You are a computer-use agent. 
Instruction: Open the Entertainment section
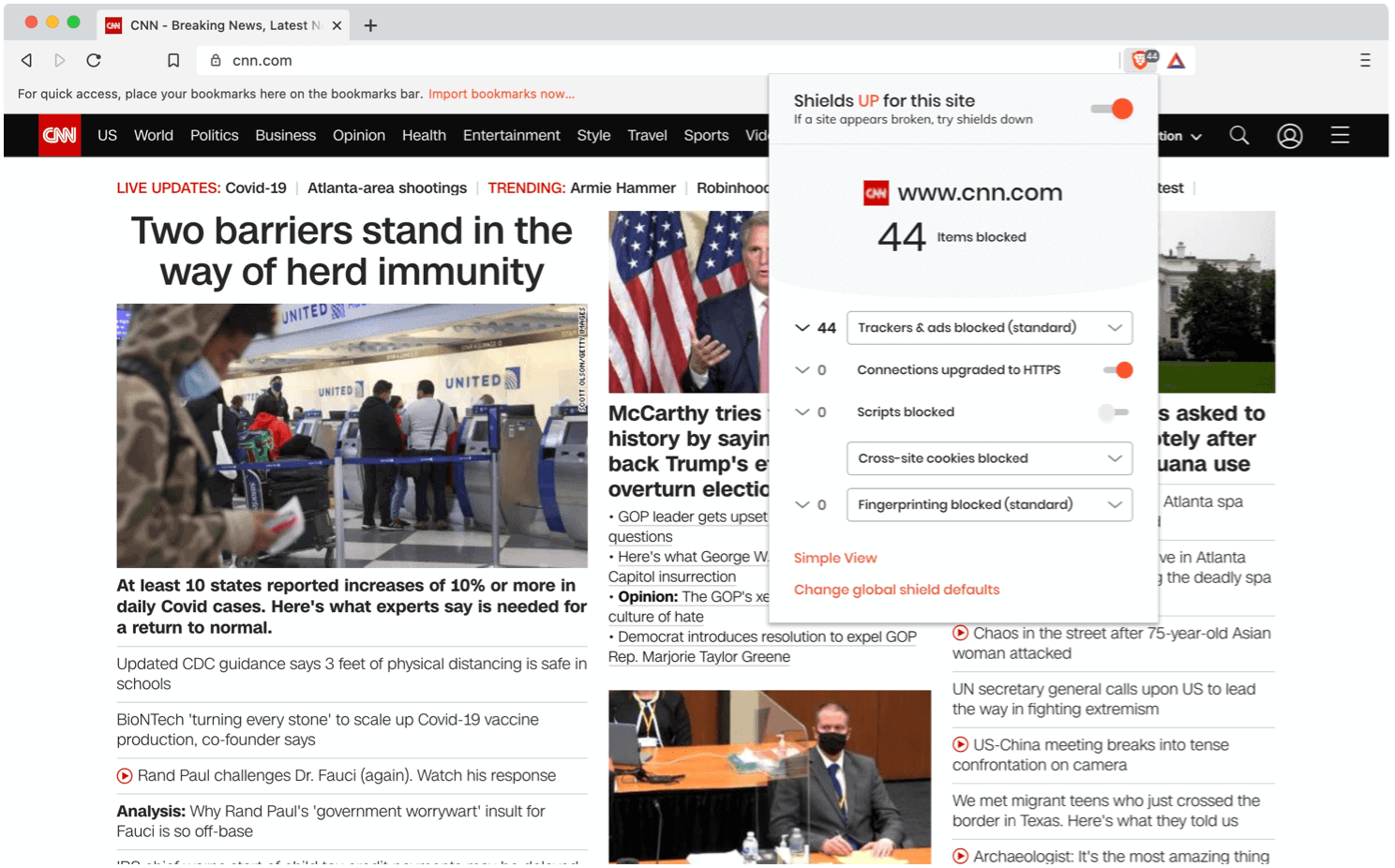(x=512, y=135)
